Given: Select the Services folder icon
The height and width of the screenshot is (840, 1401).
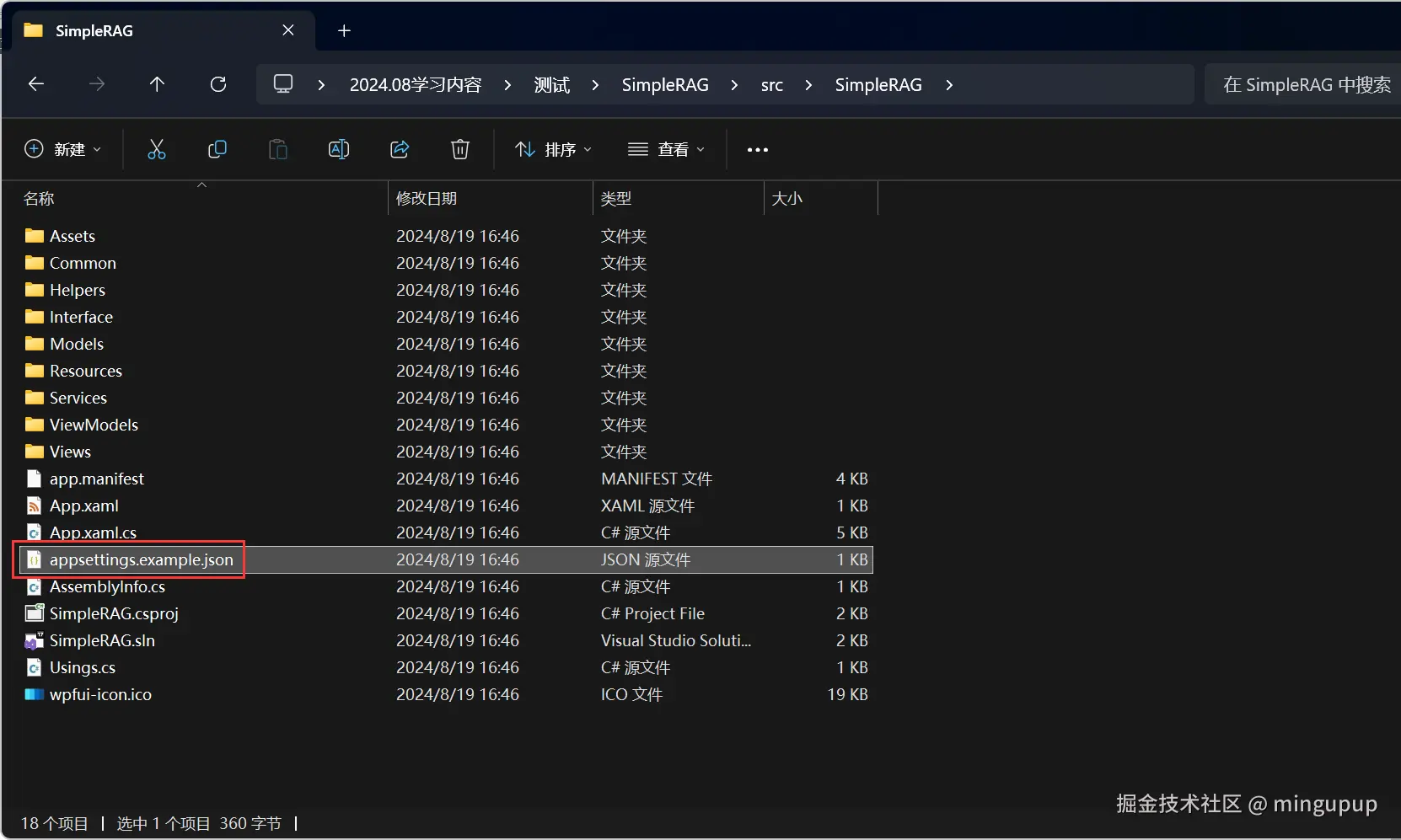Looking at the screenshot, I should pyautogui.click(x=35, y=398).
